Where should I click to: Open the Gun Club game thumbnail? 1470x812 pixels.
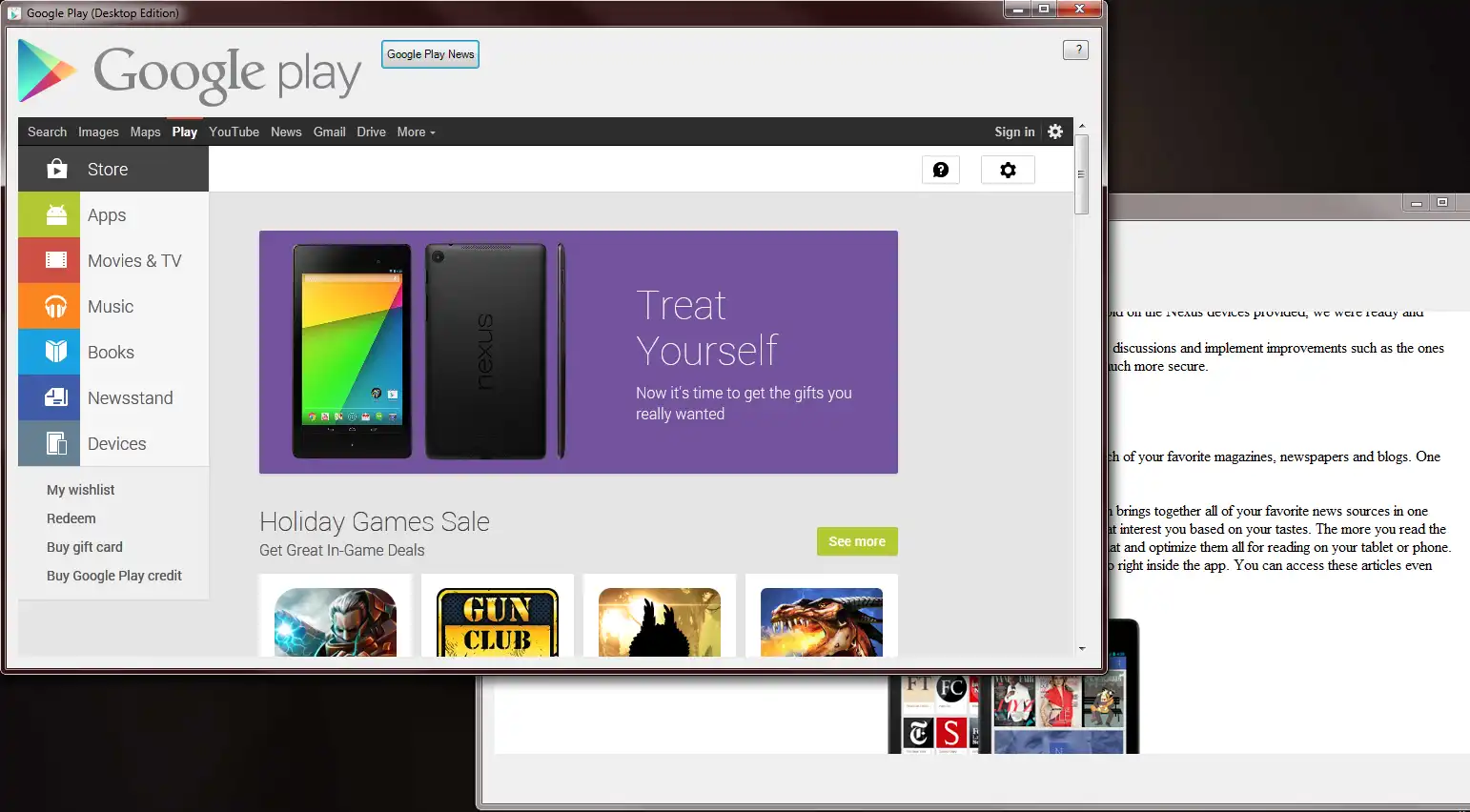(x=498, y=621)
